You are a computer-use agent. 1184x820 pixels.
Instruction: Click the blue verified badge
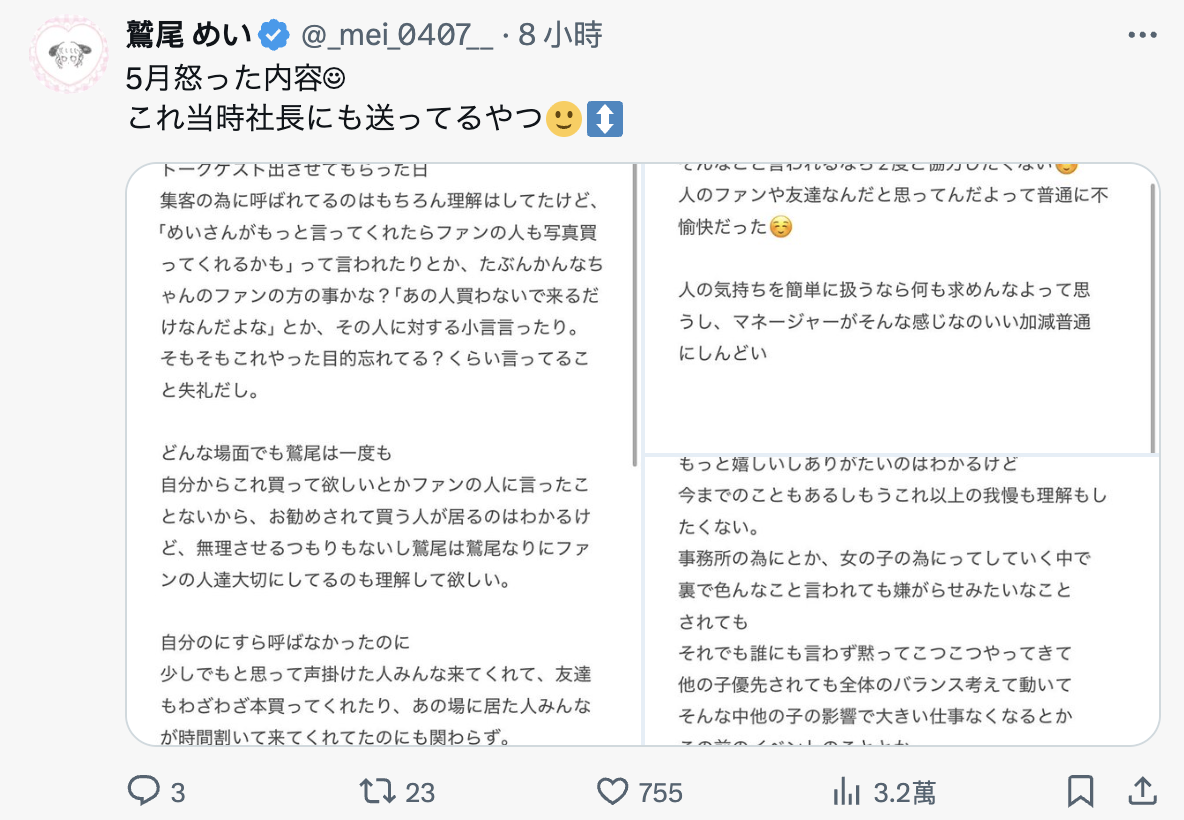(x=273, y=36)
